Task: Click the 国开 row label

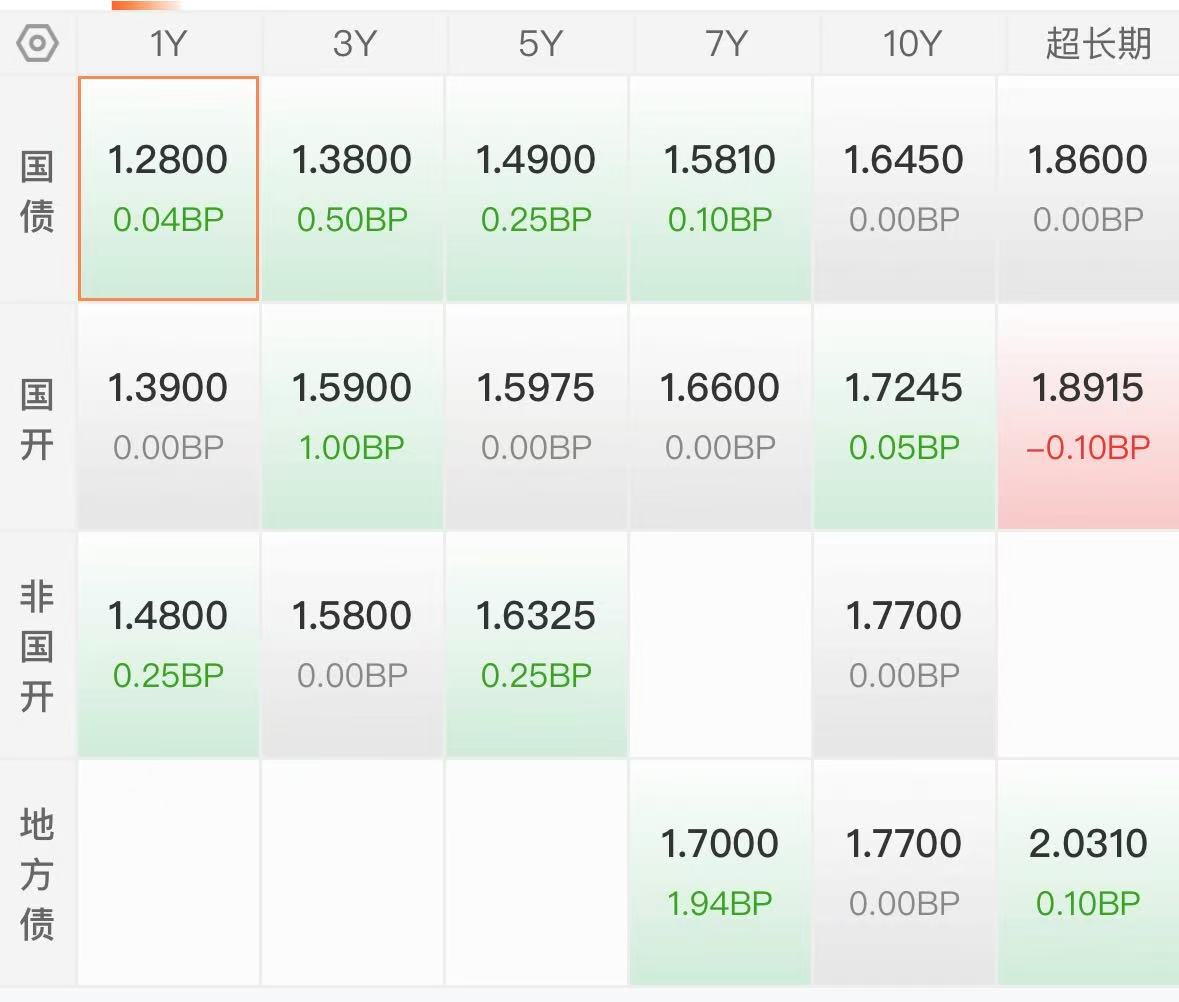Action: (37, 418)
